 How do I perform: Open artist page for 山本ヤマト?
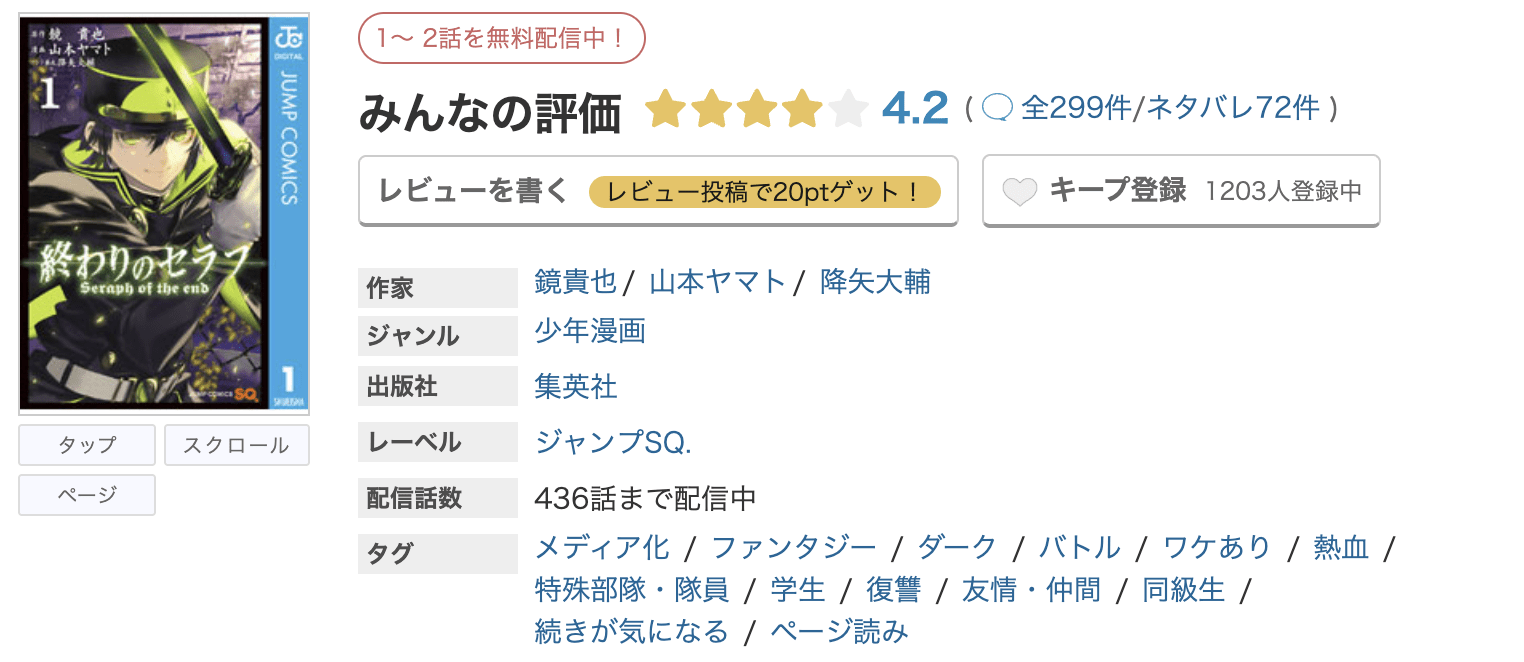pos(717,282)
